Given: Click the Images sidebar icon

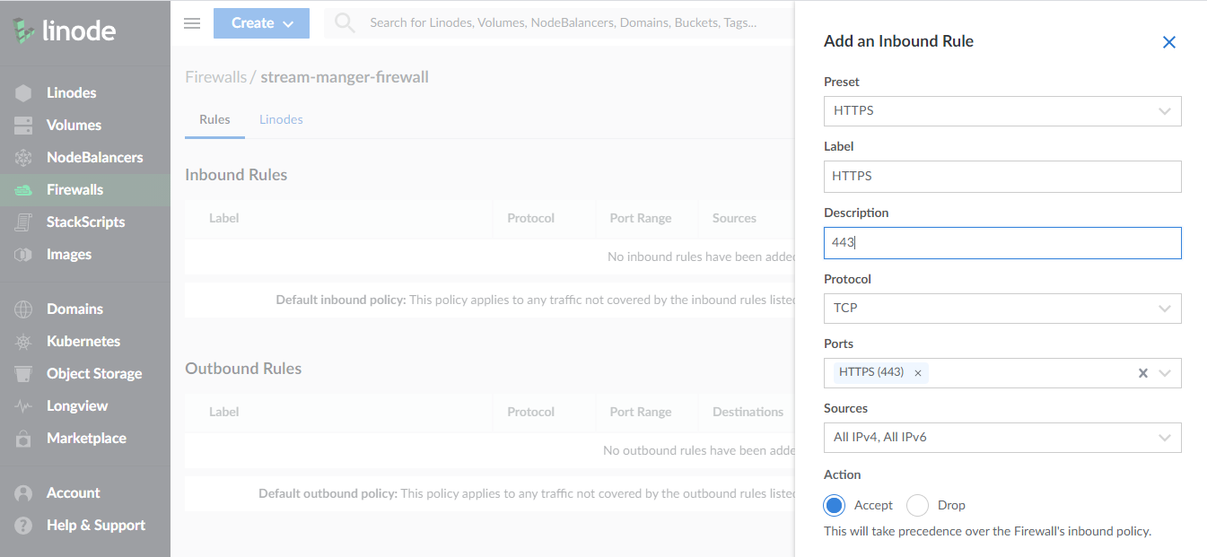Looking at the screenshot, I should click(x=23, y=254).
